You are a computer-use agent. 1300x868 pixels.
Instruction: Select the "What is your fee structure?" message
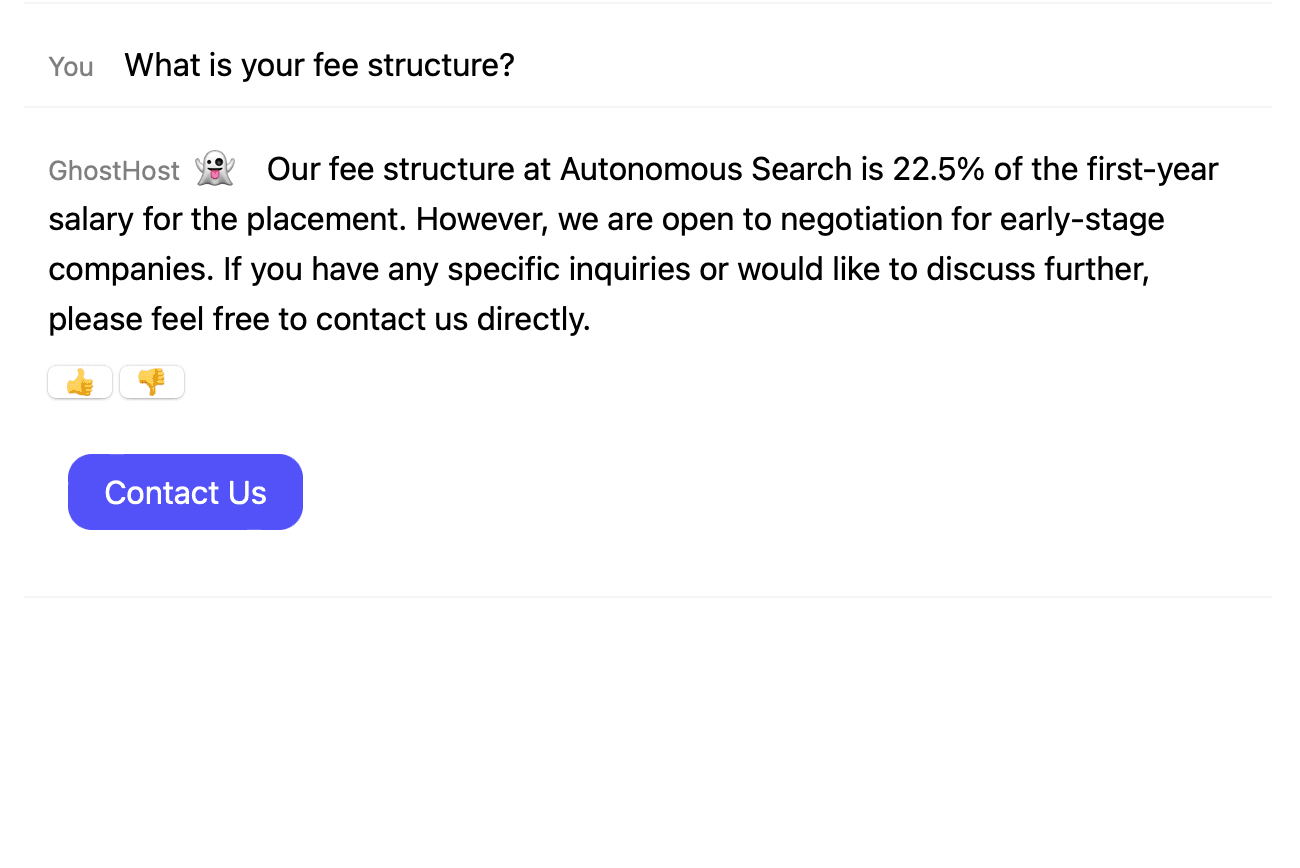tap(319, 65)
